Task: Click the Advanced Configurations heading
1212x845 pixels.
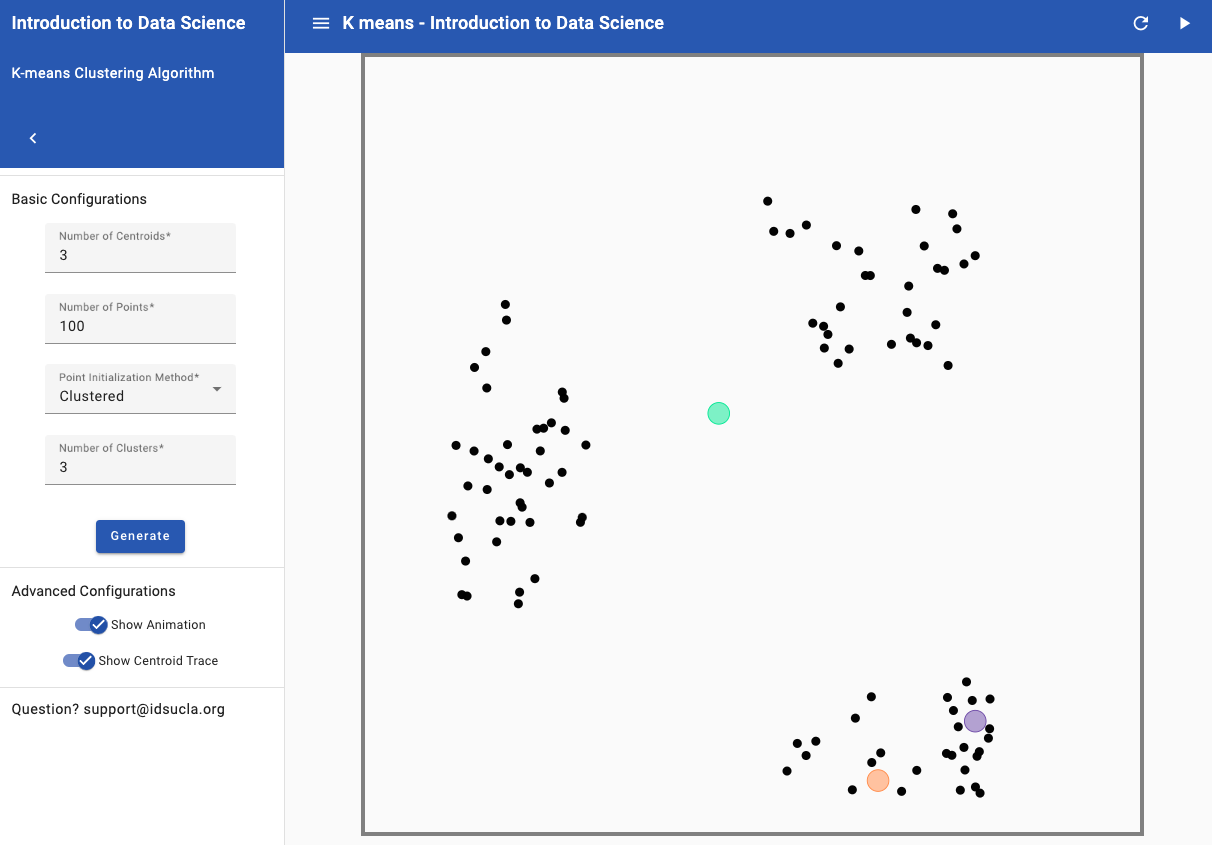Action: (x=93, y=591)
